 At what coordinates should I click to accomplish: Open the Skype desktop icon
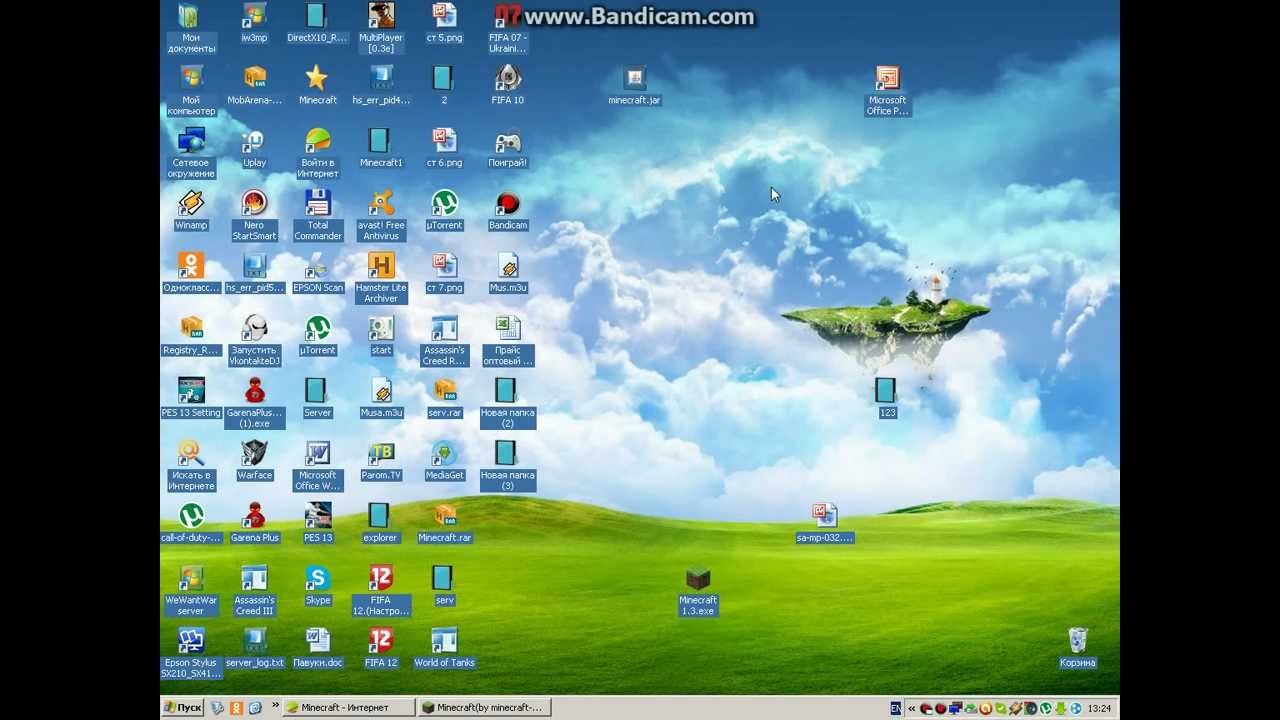(318, 579)
